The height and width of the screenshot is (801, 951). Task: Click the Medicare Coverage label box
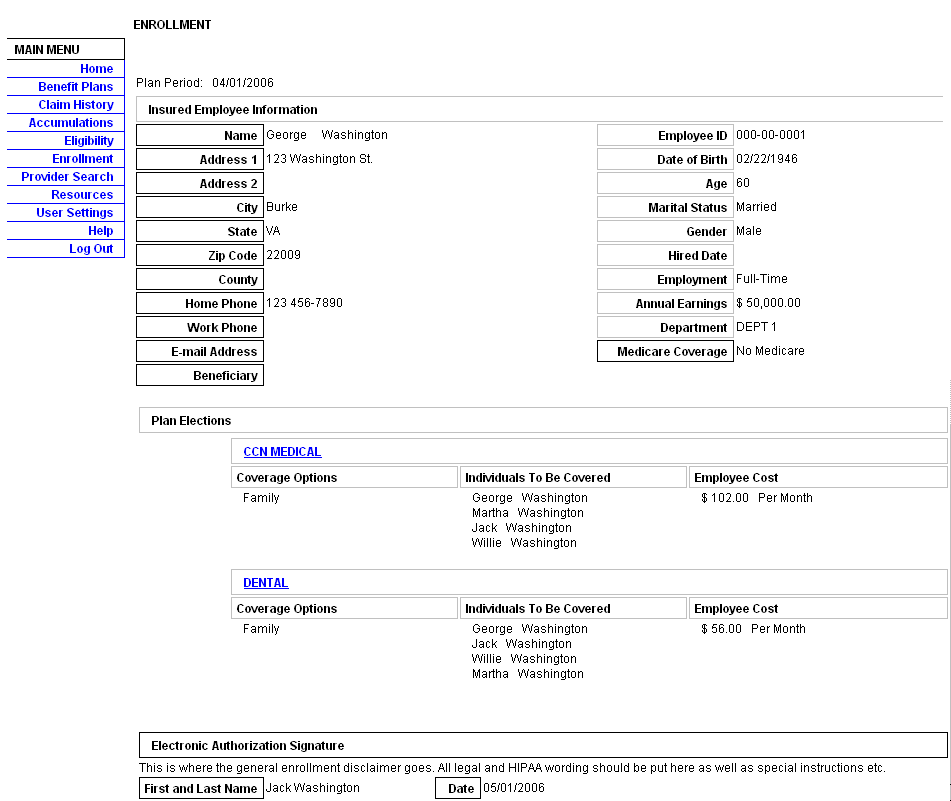pyautogui.click(x=664, y=352)
